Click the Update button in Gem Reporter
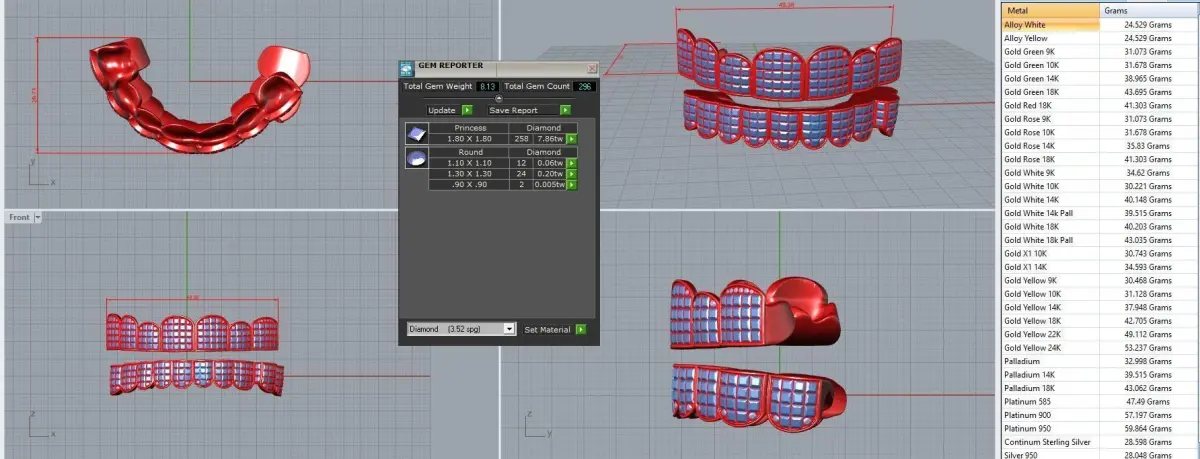This screenshot has height=459, width=1200. click(442, 110)
